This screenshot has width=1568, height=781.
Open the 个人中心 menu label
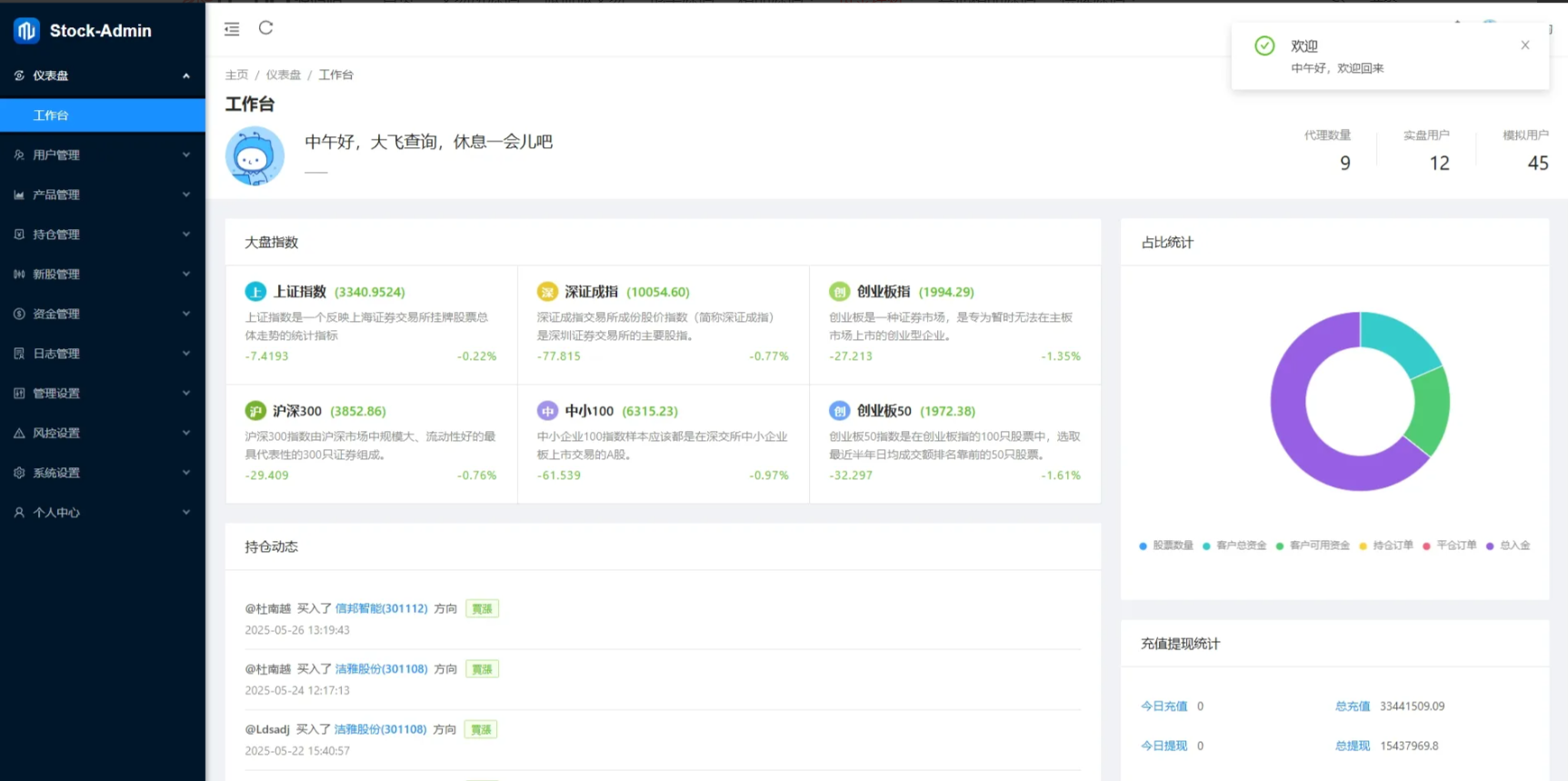pyautogui.click(x=56, y=513)
